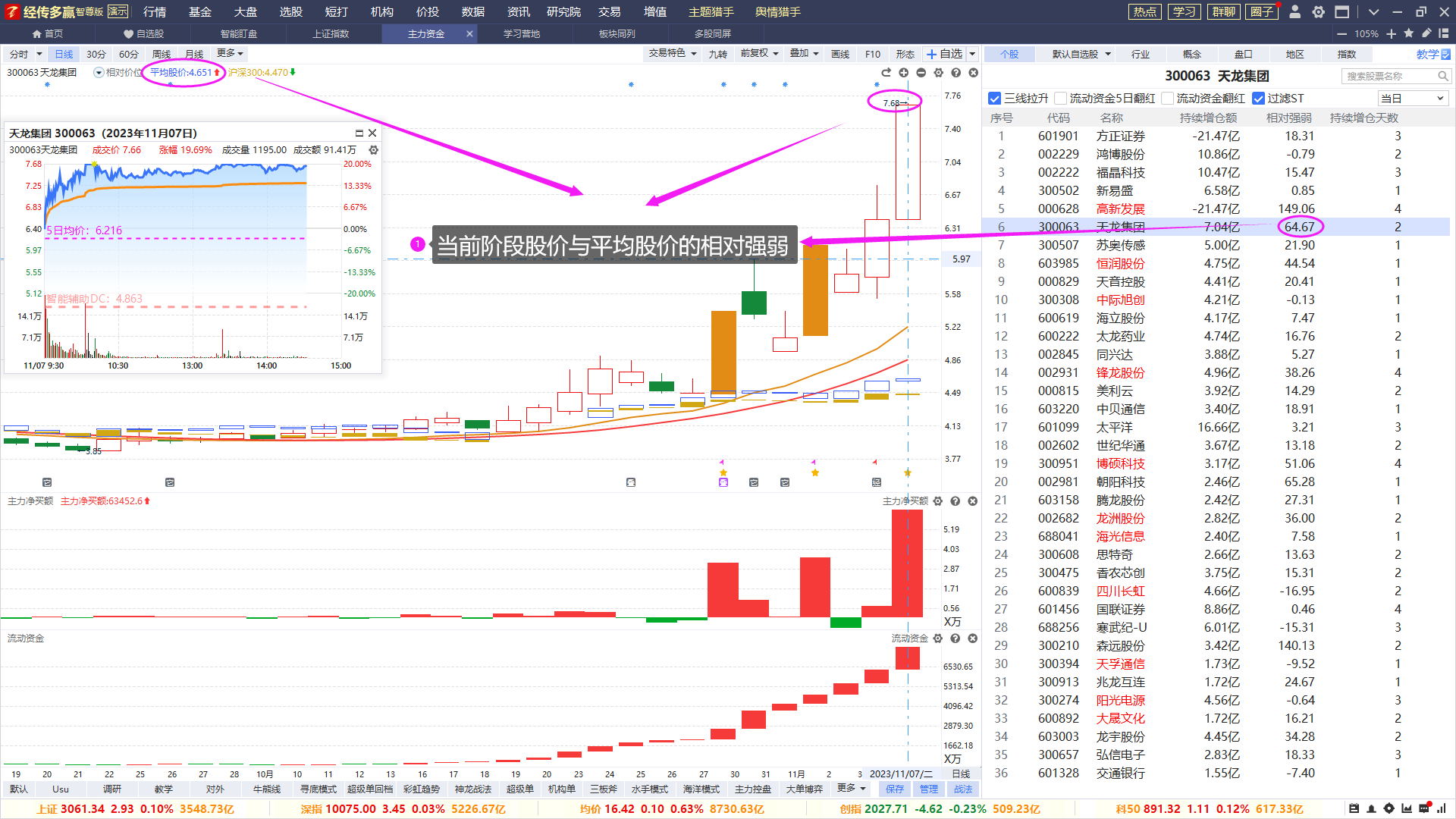Click the 战法 button
This screenshot has width=1456, height=819.
pyautogui.click(x=963, y=789)
